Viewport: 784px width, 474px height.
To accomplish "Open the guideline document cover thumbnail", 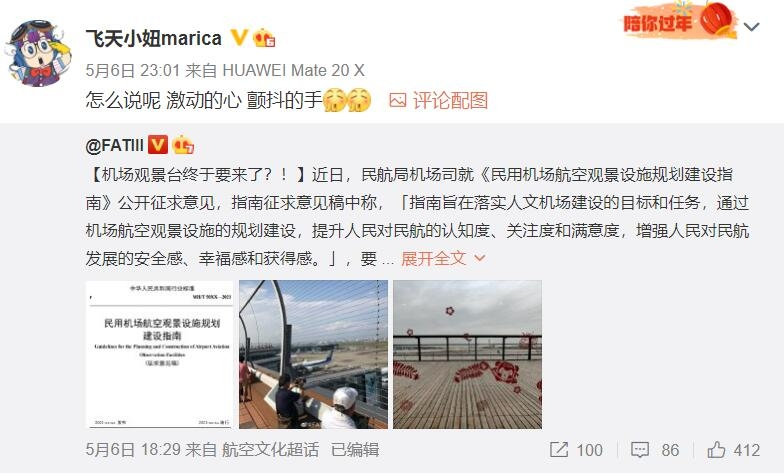I will 160,354.
